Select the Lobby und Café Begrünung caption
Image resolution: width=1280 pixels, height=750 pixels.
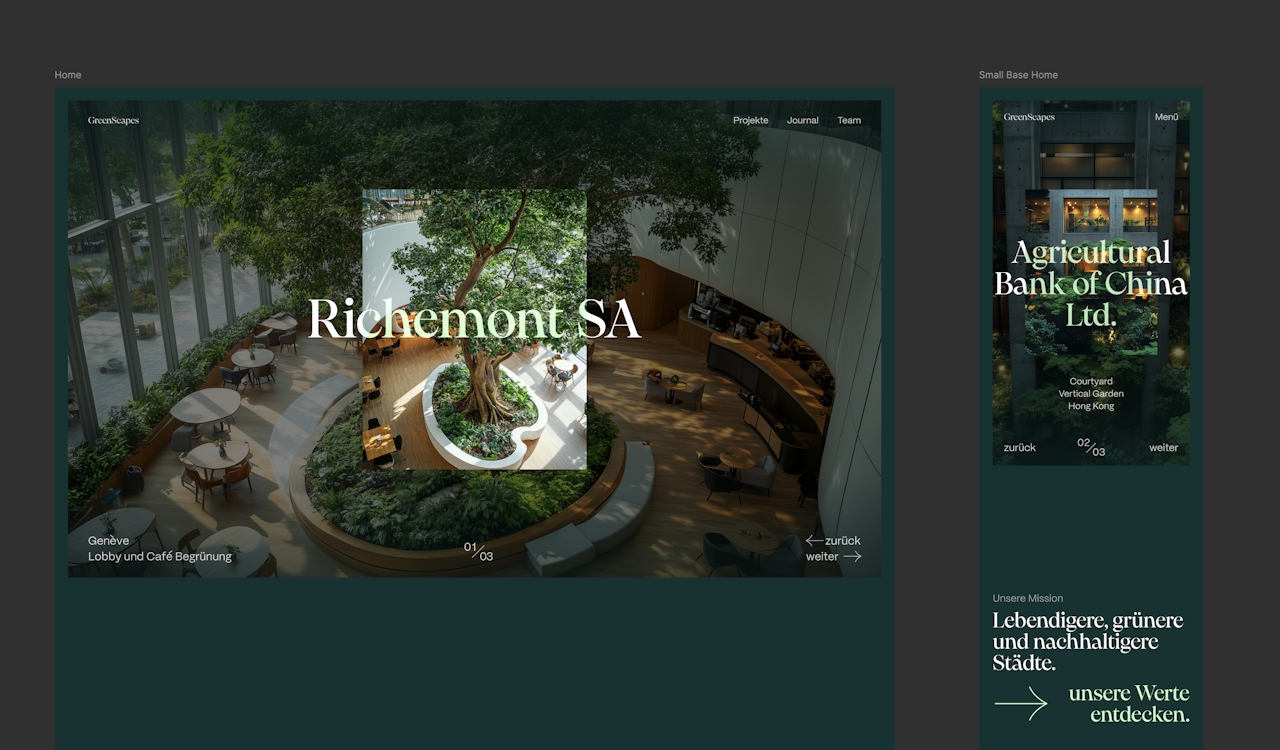[x=160, y=557]
